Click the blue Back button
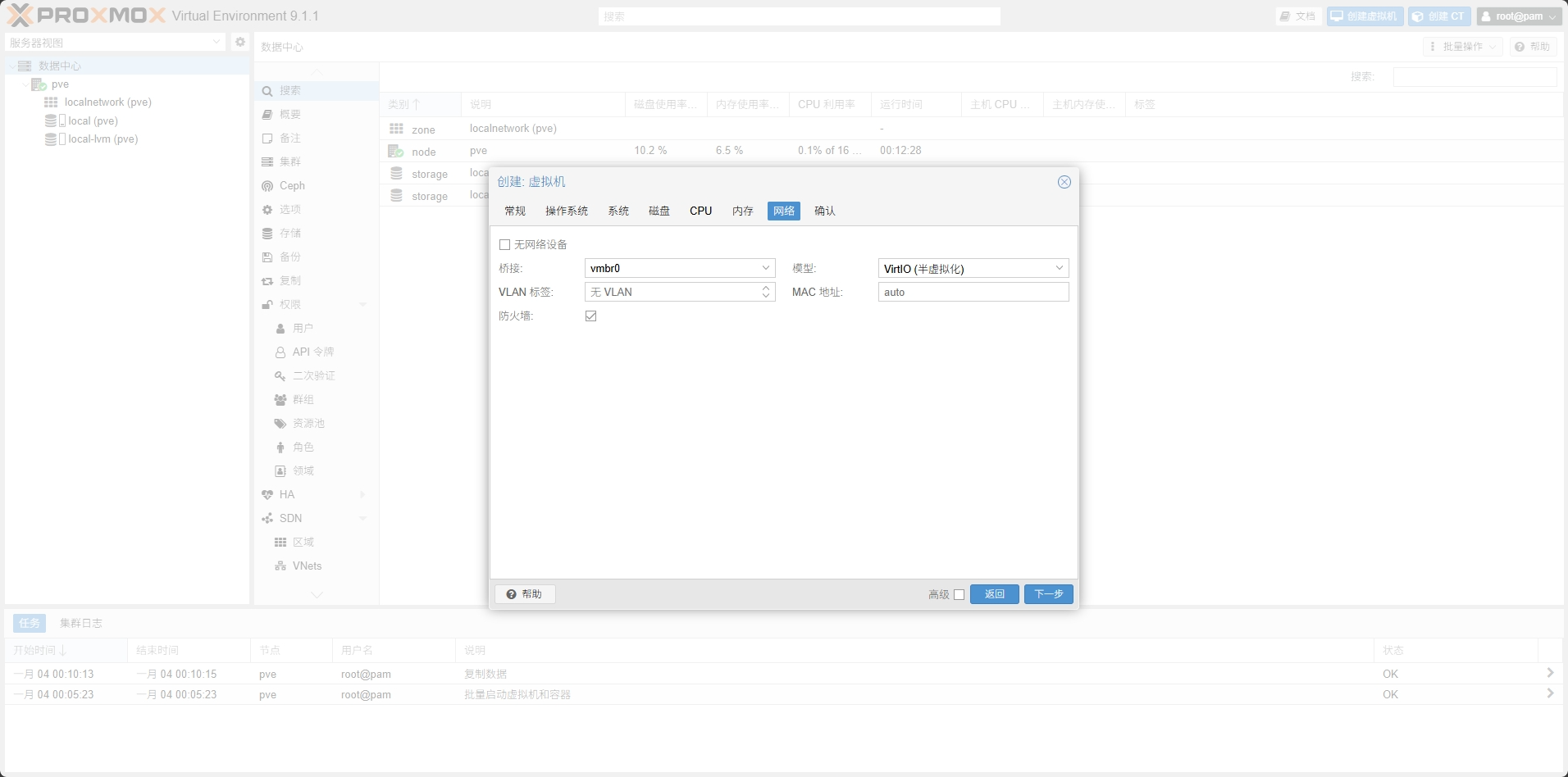 coord(994,594)
